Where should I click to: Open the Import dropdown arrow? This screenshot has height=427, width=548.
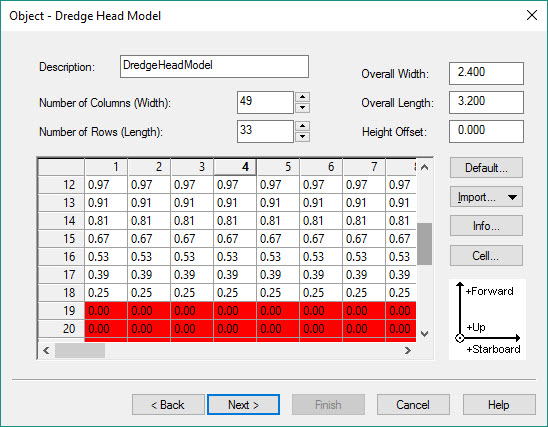point(512,197)
